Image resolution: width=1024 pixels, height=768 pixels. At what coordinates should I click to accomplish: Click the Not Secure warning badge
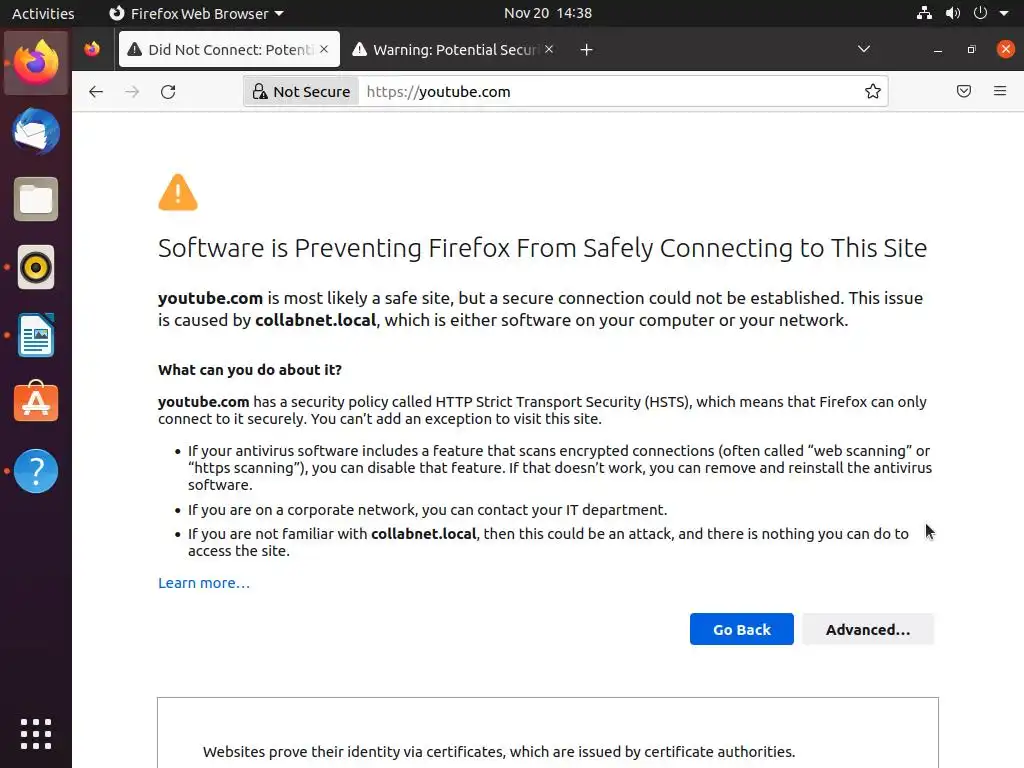[x=301, y=92]
